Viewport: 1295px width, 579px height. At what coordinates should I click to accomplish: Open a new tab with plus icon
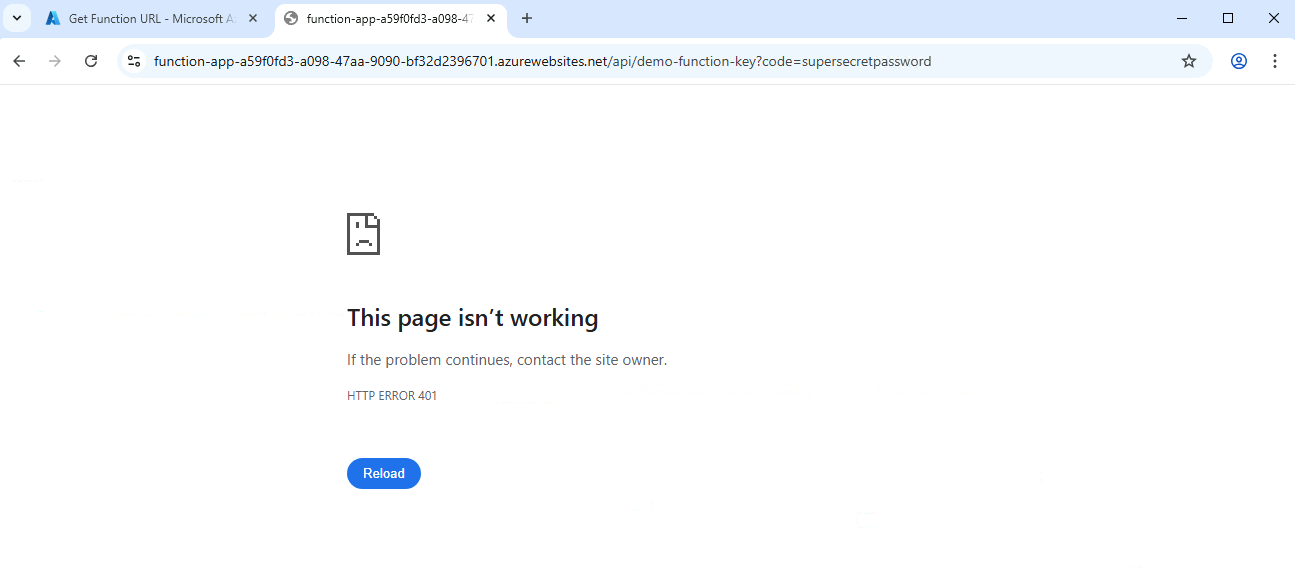coord(527,18)
